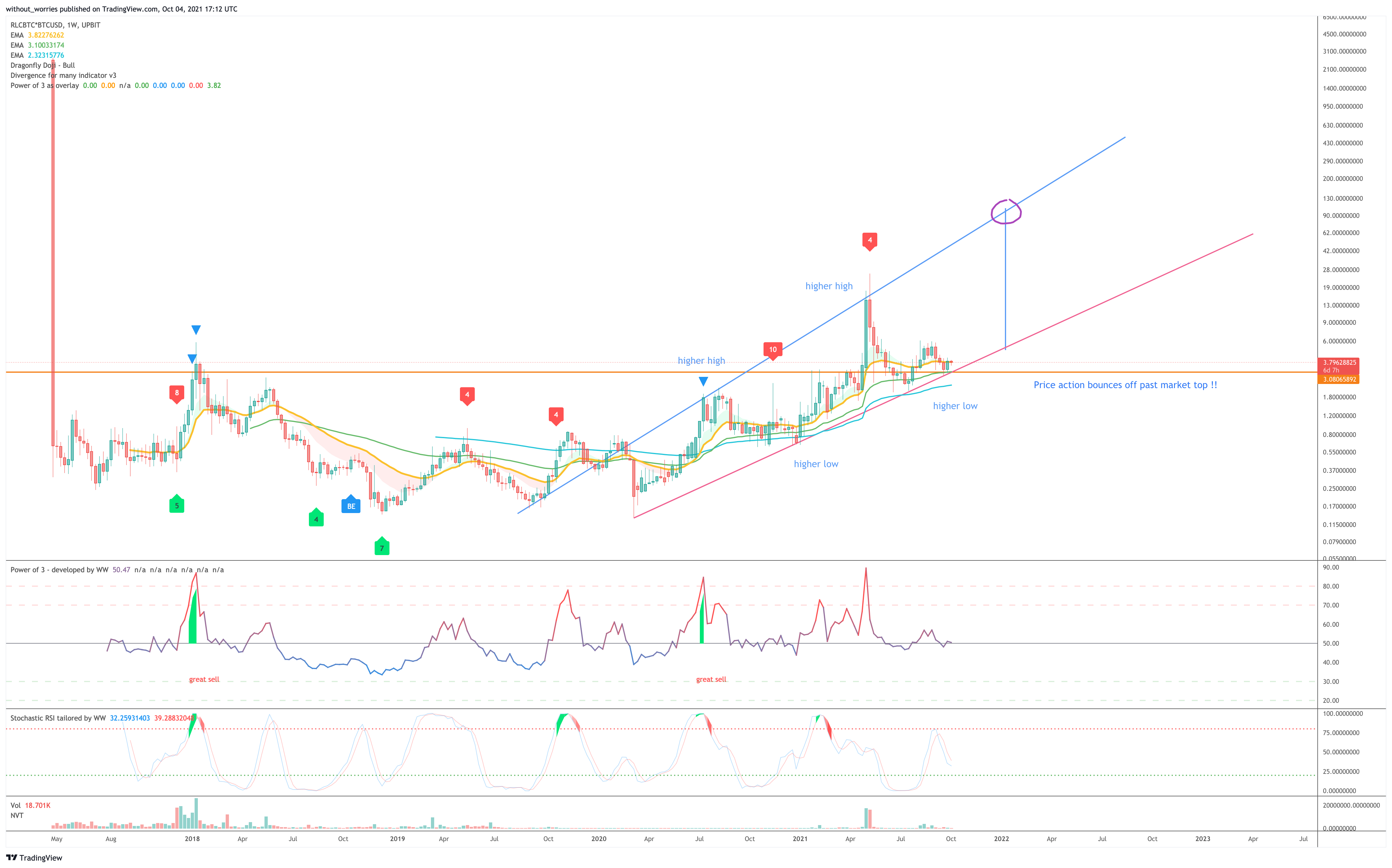Click the 2021 label on the time axis
This screenshot has height=868, width=1392.
point(800,839)
